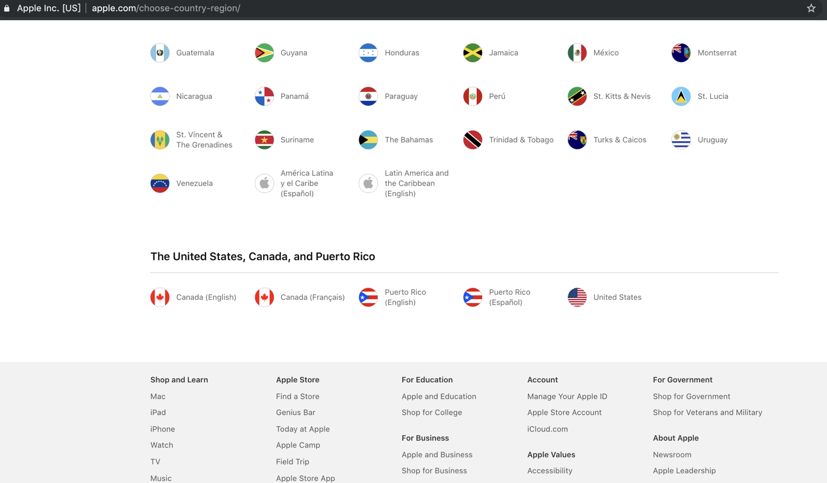Image resolution: width=827 pixels, height=483 pixels.
Task: Click the Puerto Rico (Español) flag icon
Action: coord(473,297)
